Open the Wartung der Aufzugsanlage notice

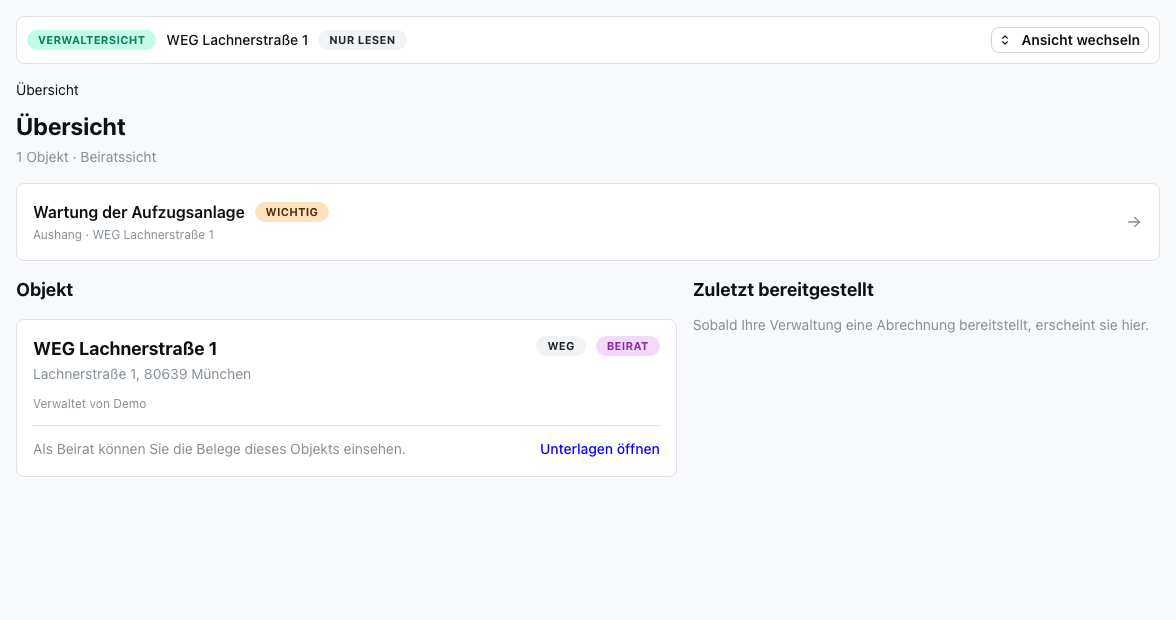588,222
